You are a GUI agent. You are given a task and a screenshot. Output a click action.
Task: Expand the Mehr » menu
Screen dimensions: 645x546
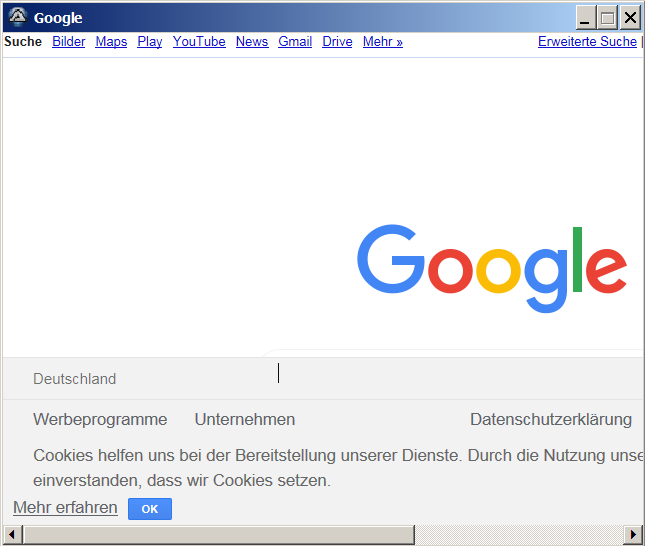pos(382,42)
